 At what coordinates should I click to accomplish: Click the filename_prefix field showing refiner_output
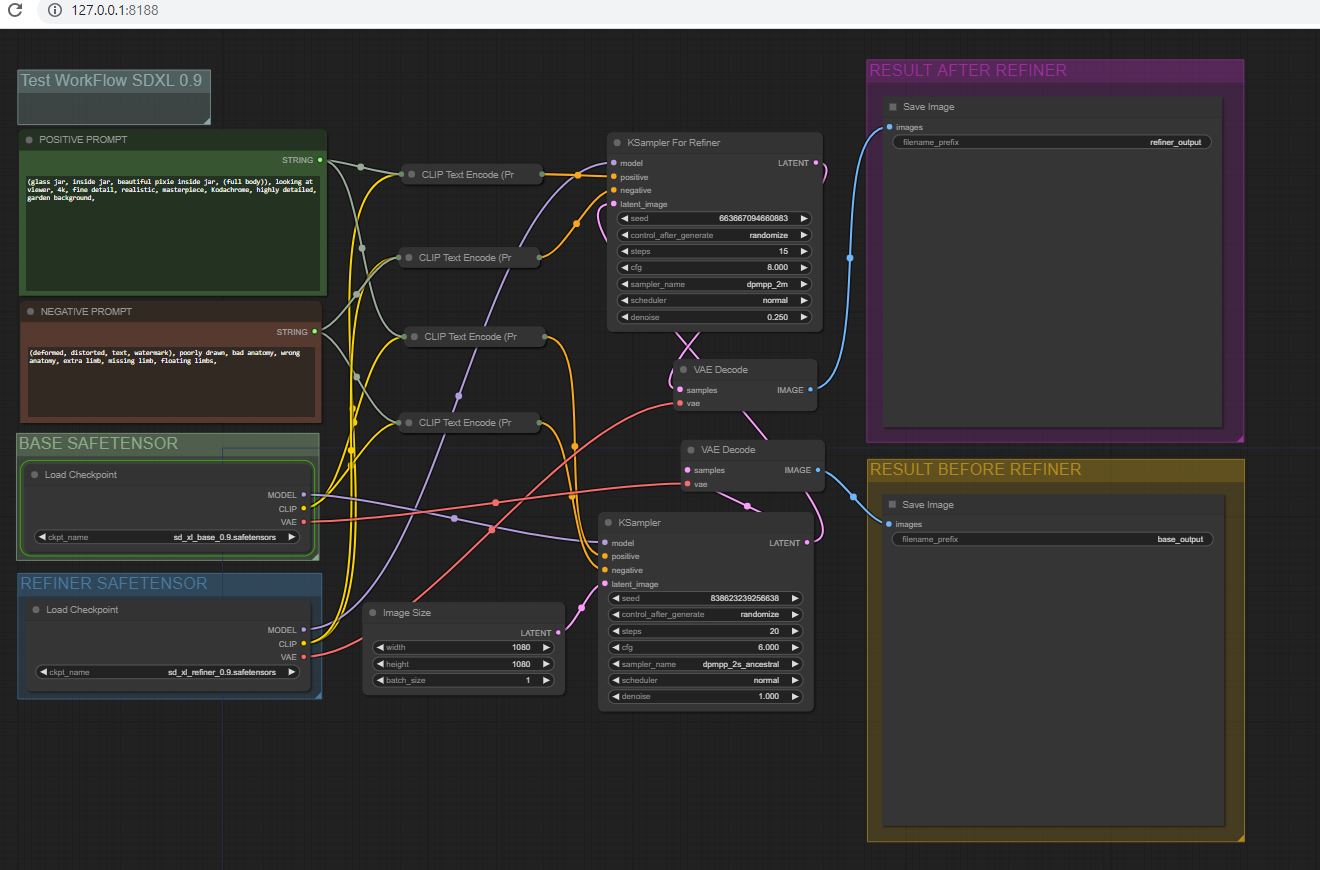(1052, 143)
